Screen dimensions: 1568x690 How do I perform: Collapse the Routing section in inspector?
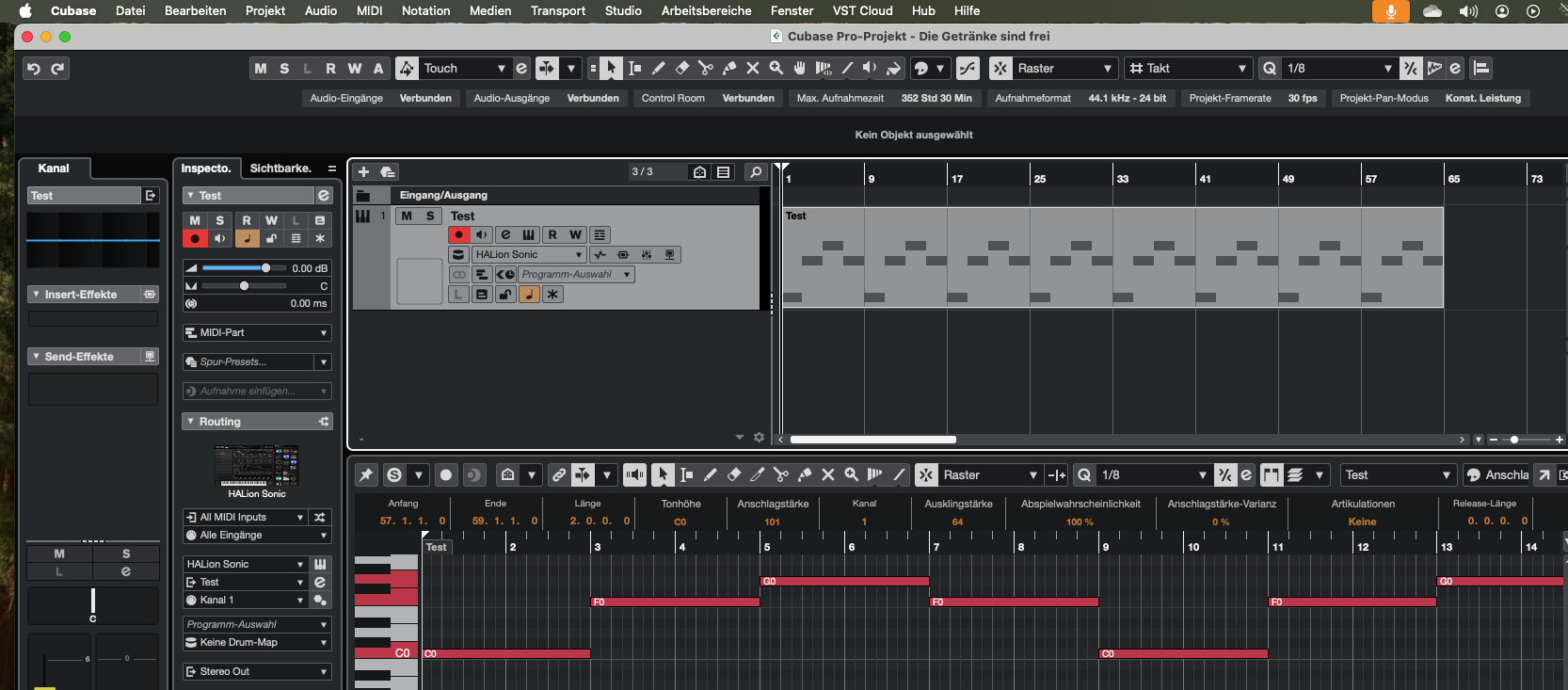coord(190,422)
